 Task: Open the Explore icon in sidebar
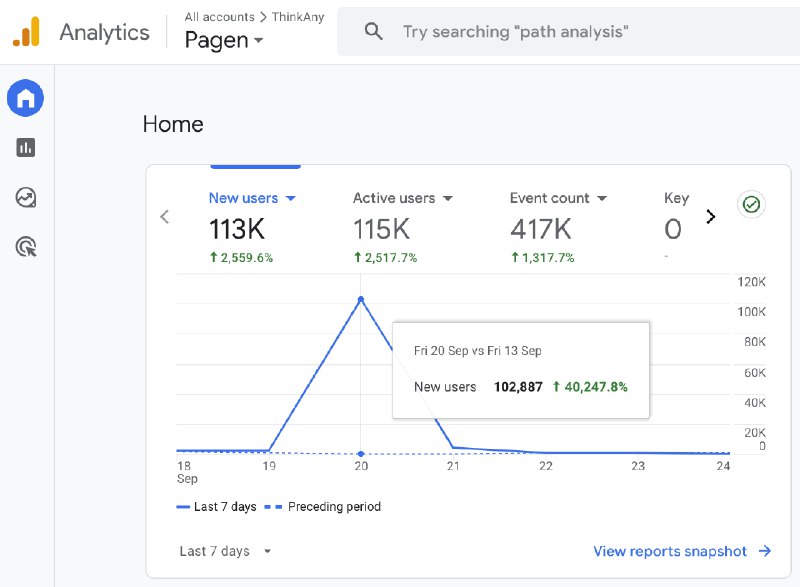coord(26,197)
